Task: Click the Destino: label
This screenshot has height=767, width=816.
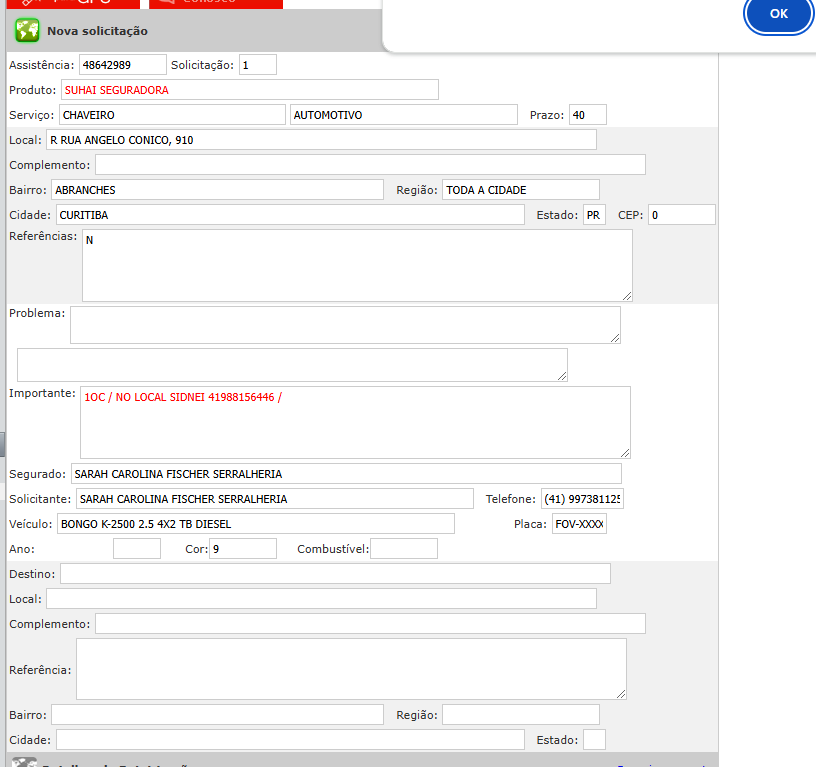Action: [x=32, y=574]
